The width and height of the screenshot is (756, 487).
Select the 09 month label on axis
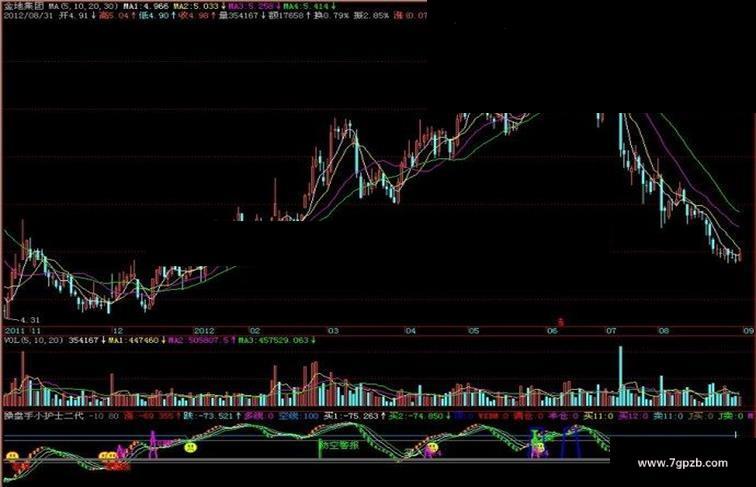[x=748, y=331]
